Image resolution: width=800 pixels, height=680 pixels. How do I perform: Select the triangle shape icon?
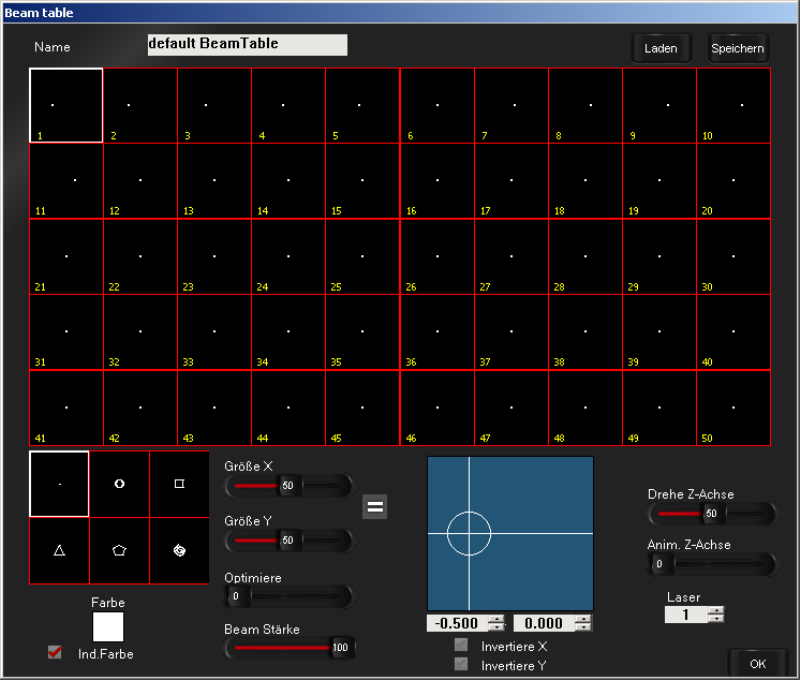59,550
